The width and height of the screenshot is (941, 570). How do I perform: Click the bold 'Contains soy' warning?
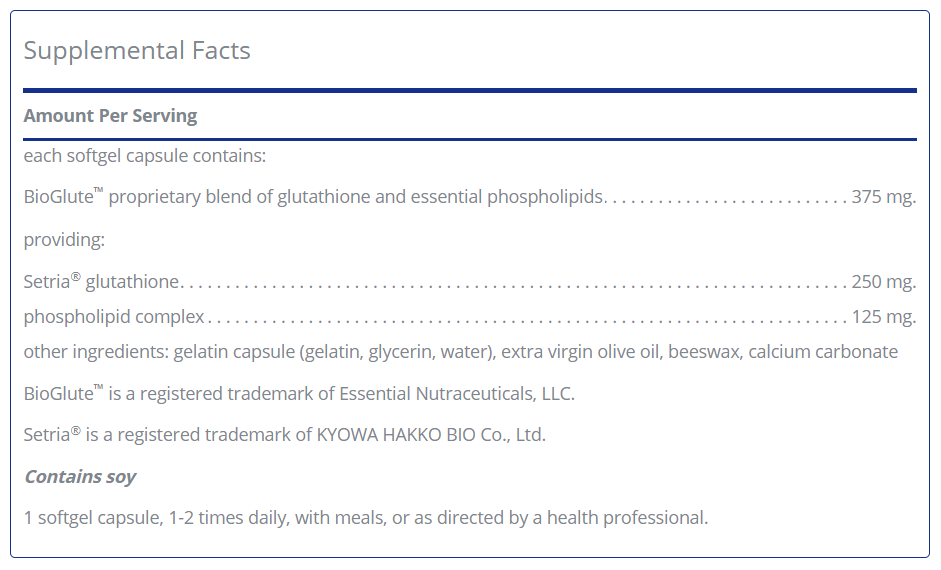pos(80,477)
